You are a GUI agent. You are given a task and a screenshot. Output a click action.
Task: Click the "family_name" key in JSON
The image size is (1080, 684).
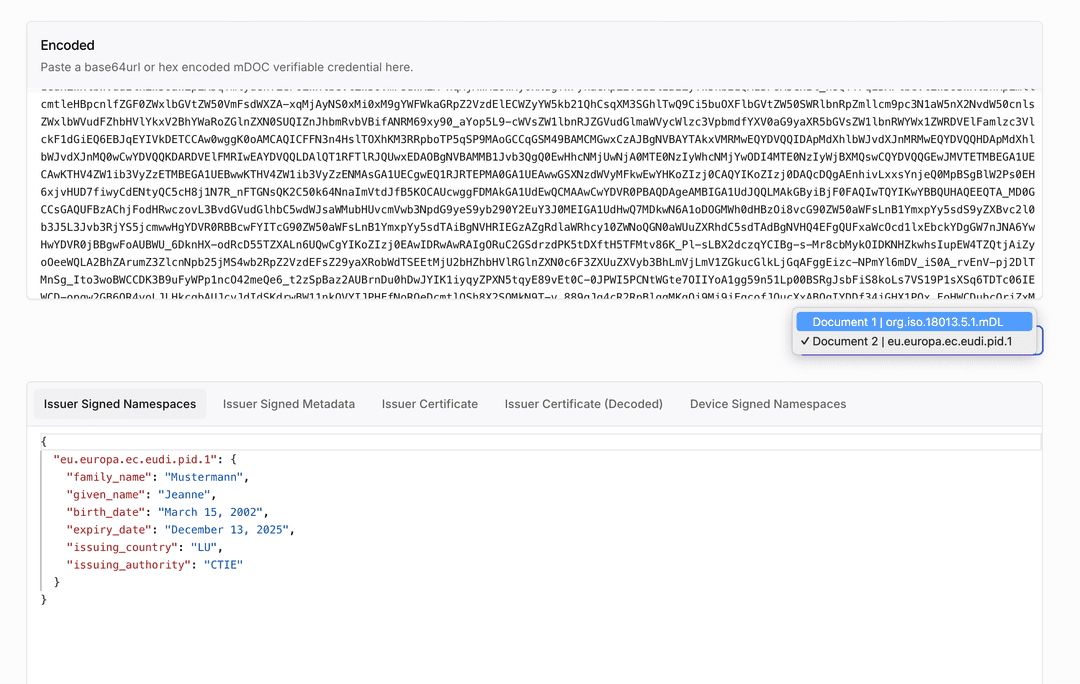coord(109,477)
